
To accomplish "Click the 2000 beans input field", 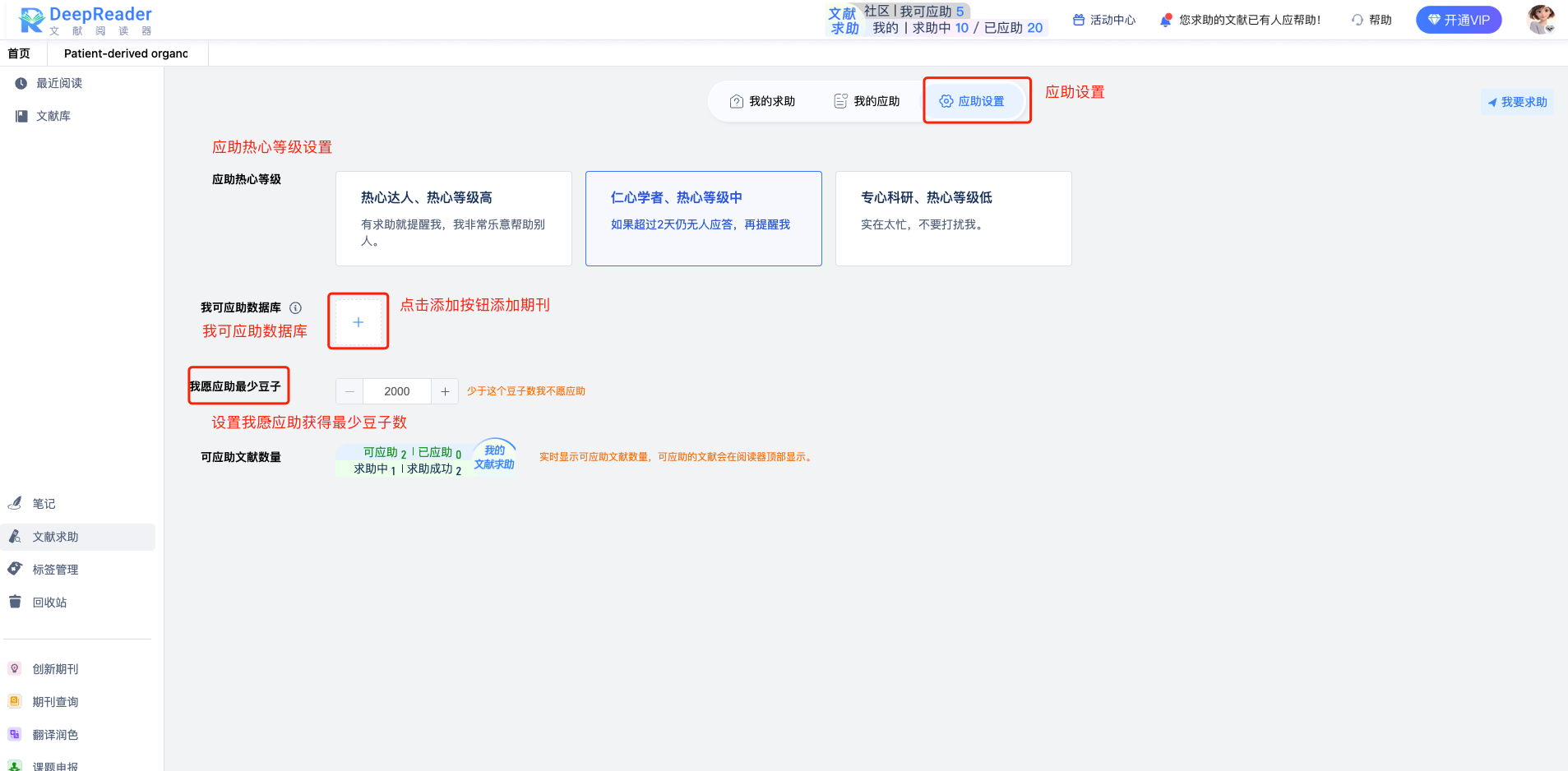I will (x=397, y=391).
